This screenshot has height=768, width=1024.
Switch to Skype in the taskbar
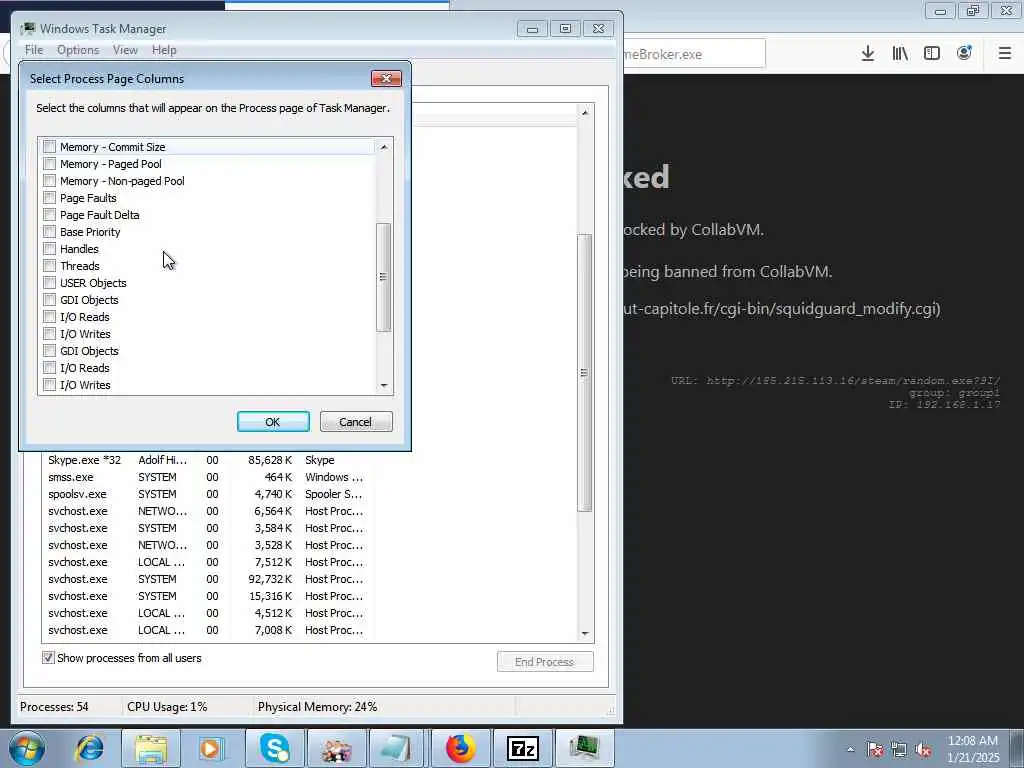274,748
